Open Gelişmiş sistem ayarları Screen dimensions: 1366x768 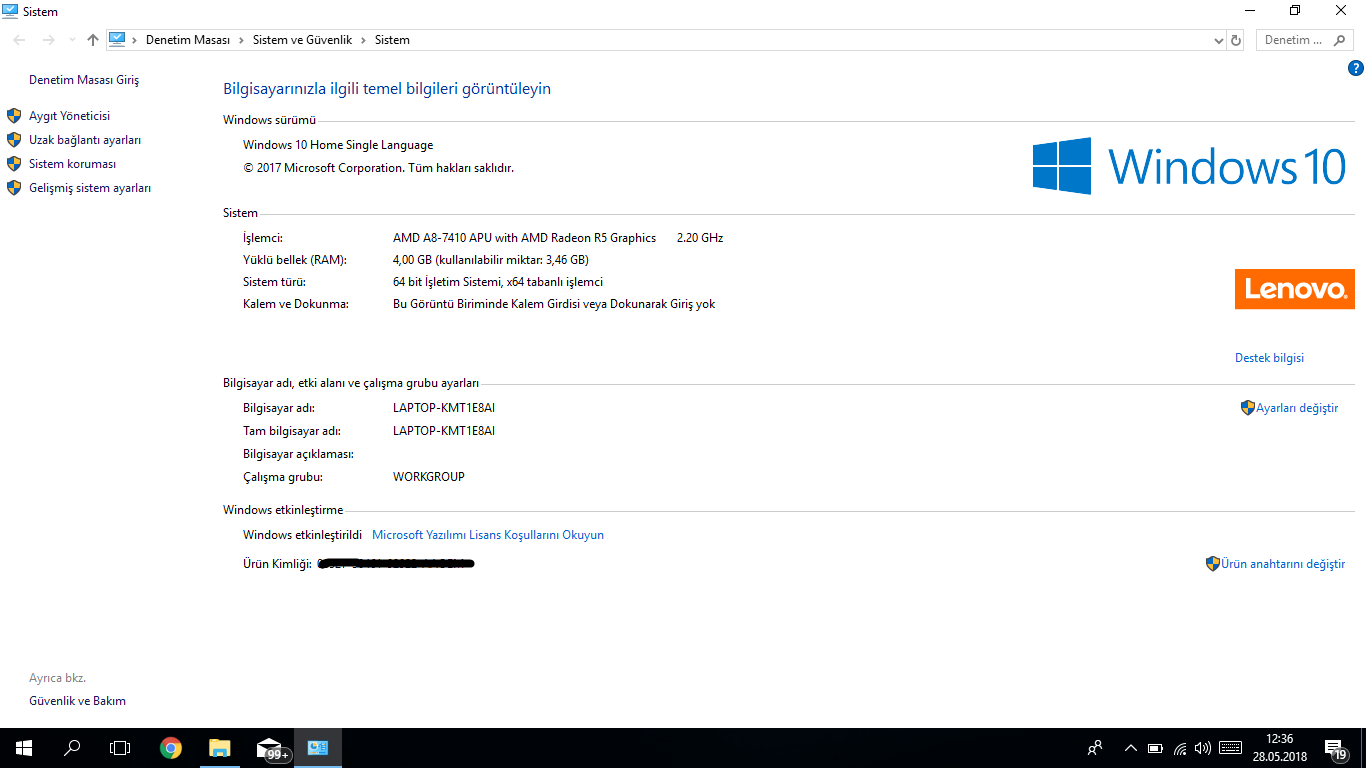tap(90, 188)
